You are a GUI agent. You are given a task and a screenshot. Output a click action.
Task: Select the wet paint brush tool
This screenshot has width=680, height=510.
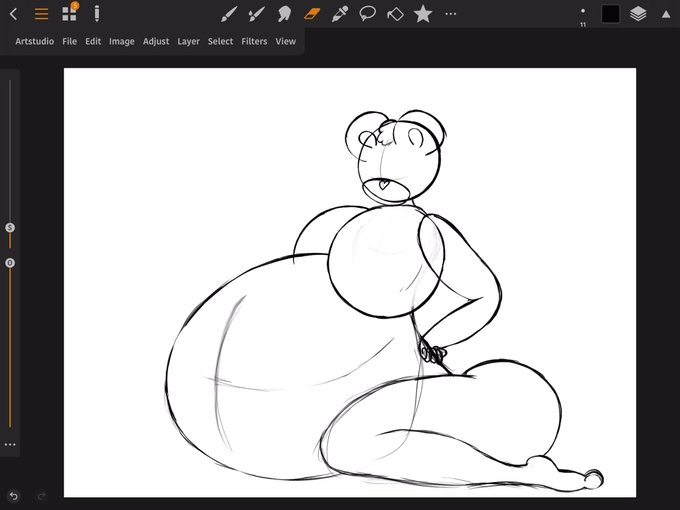[x=256, y=14]
